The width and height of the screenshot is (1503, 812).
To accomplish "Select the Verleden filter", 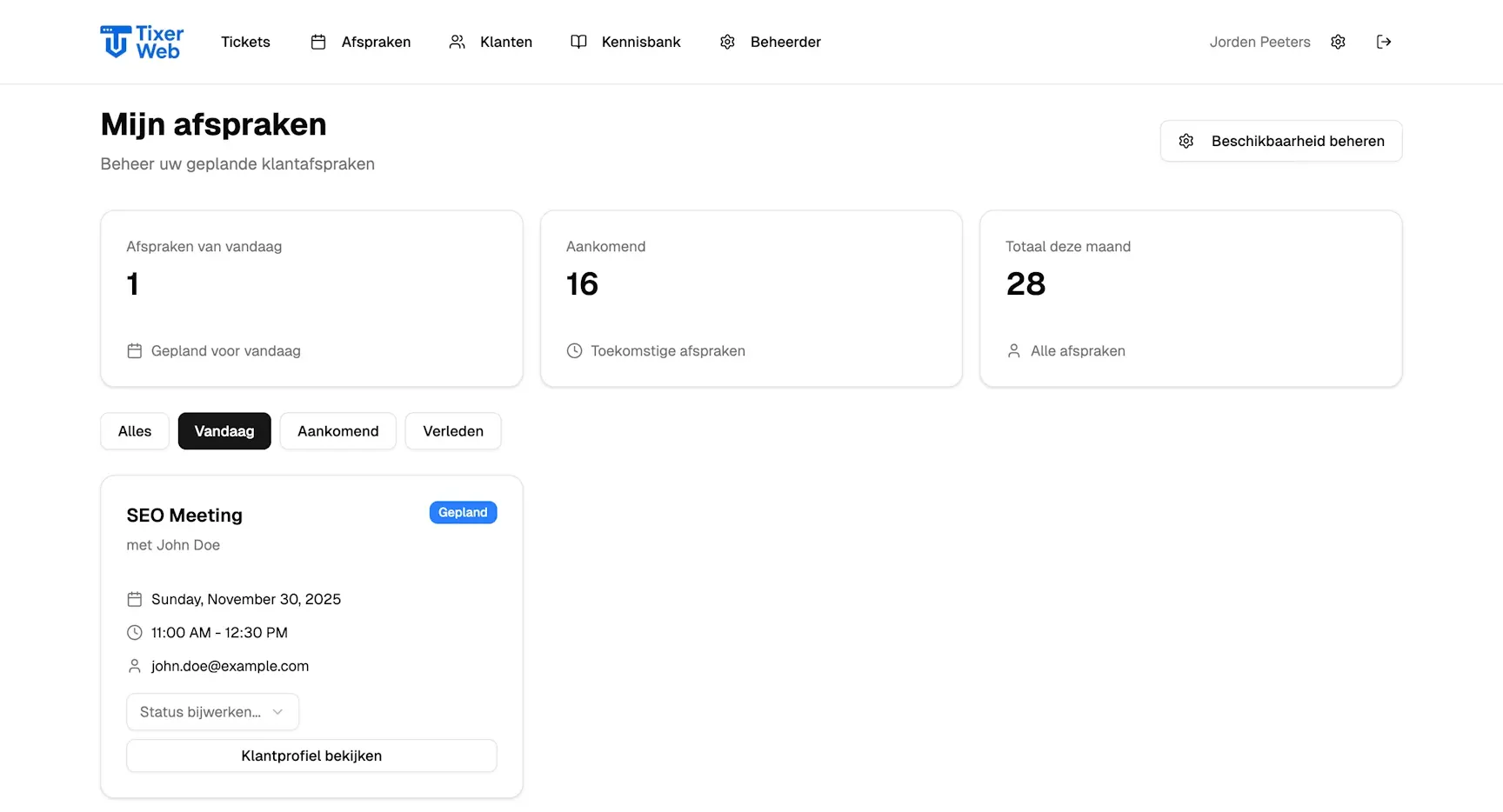I will (x=453, y=431).
